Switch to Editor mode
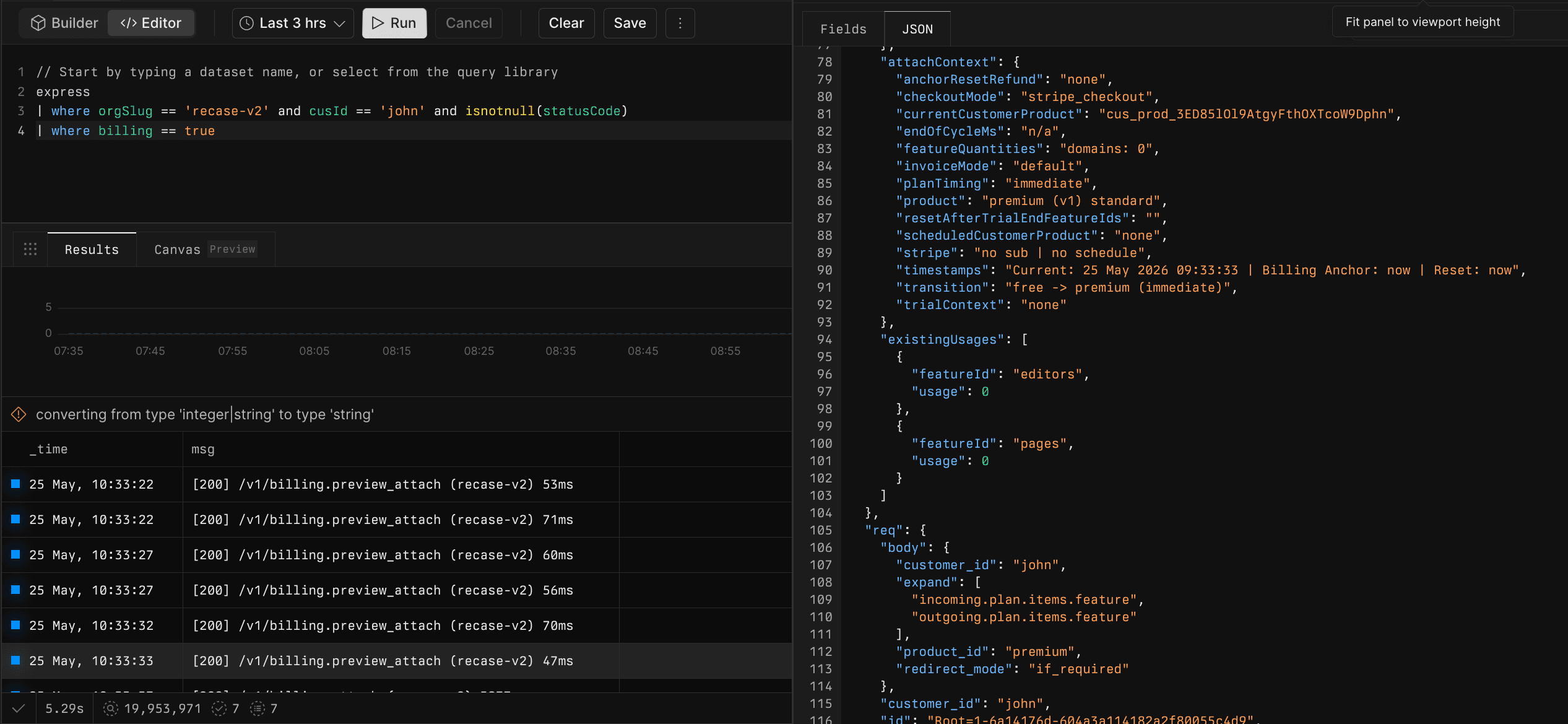1568x724 pixels. pyautogui.click(x=151, y=23)
